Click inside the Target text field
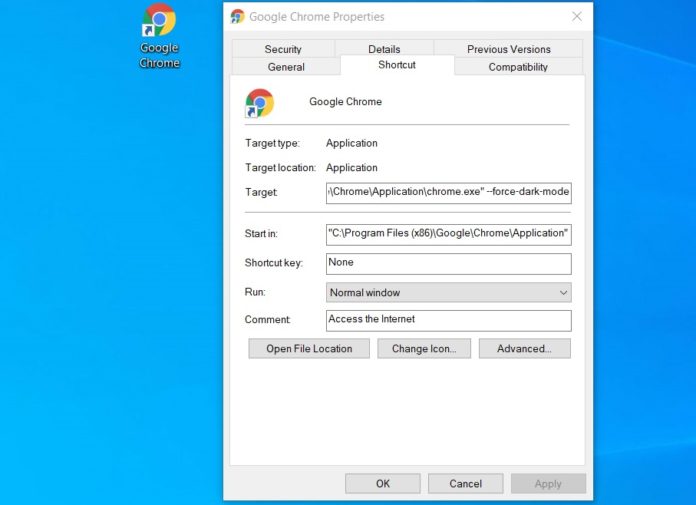Viewport: 696px width, 505px height. (x=448, y=193)
